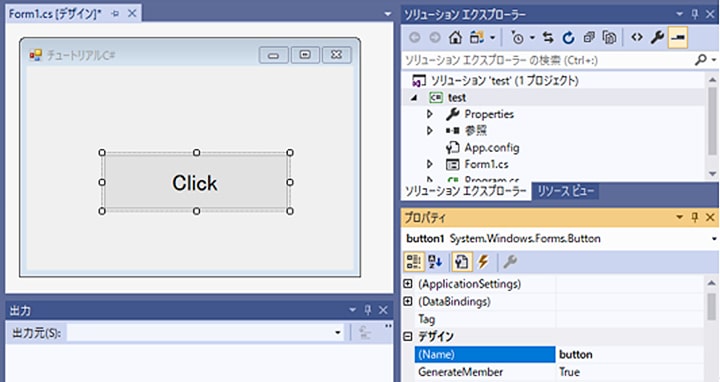Toggle auto-hide pin on 出力 panel
Viewport: 720px width, 382px height.
(368, 310)
